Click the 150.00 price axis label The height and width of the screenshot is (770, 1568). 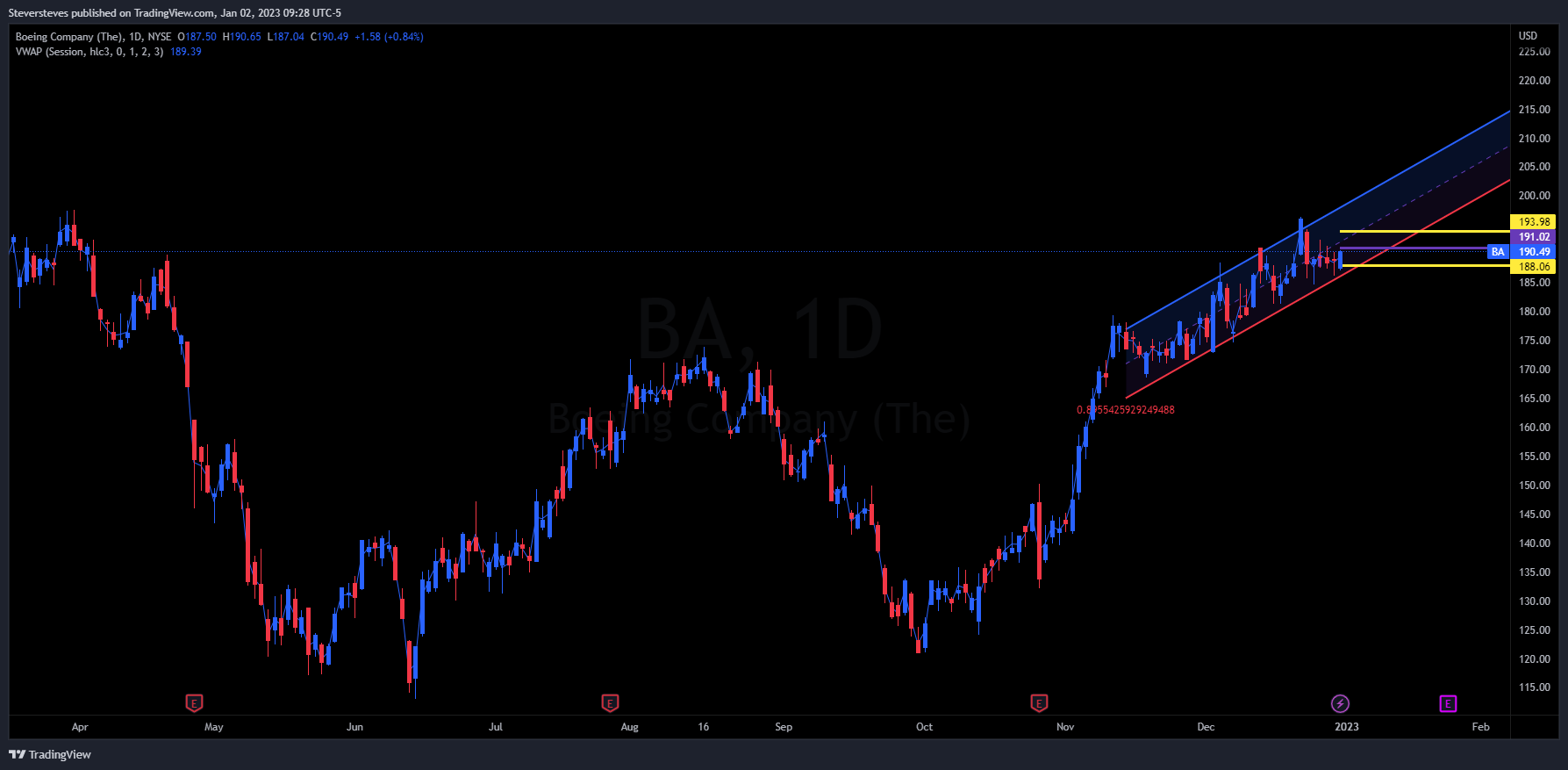(x=1535, y=486)
